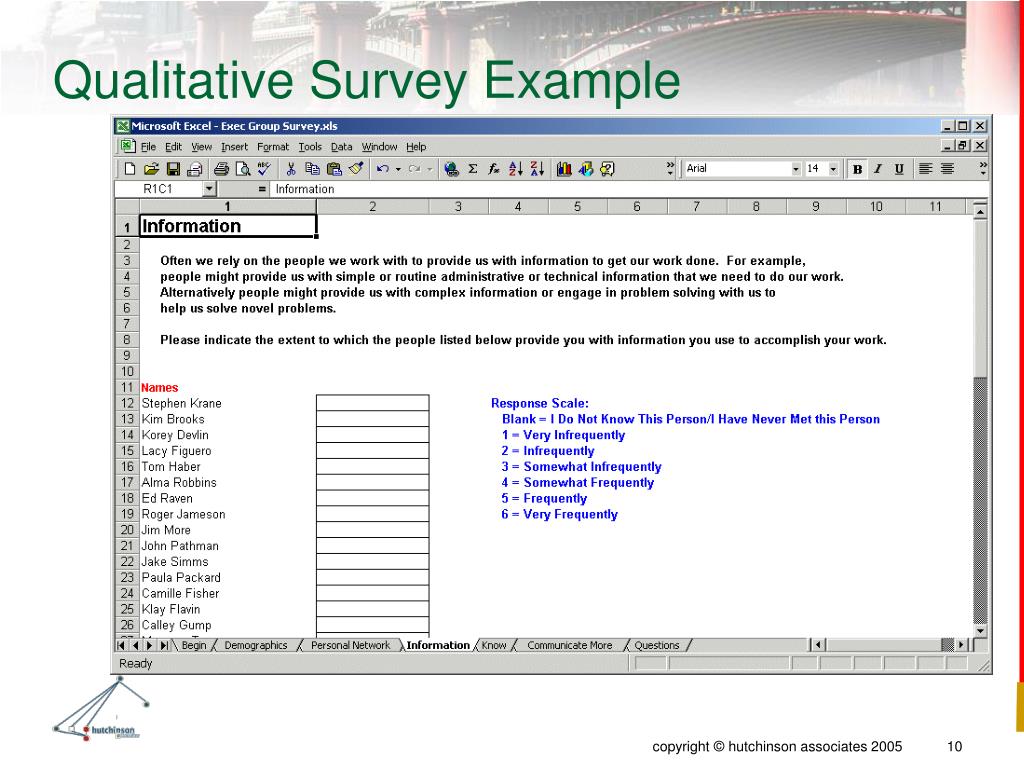The image size is (1024, 768).
Task: Run Spelling check (ABC checkmark icon)
Action: click(x=264, y=169)
